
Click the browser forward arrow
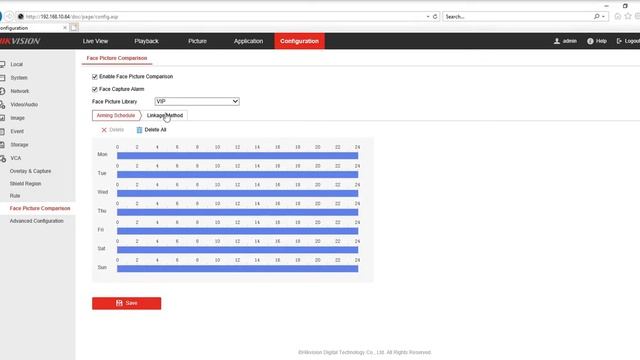tap(9, 17)
